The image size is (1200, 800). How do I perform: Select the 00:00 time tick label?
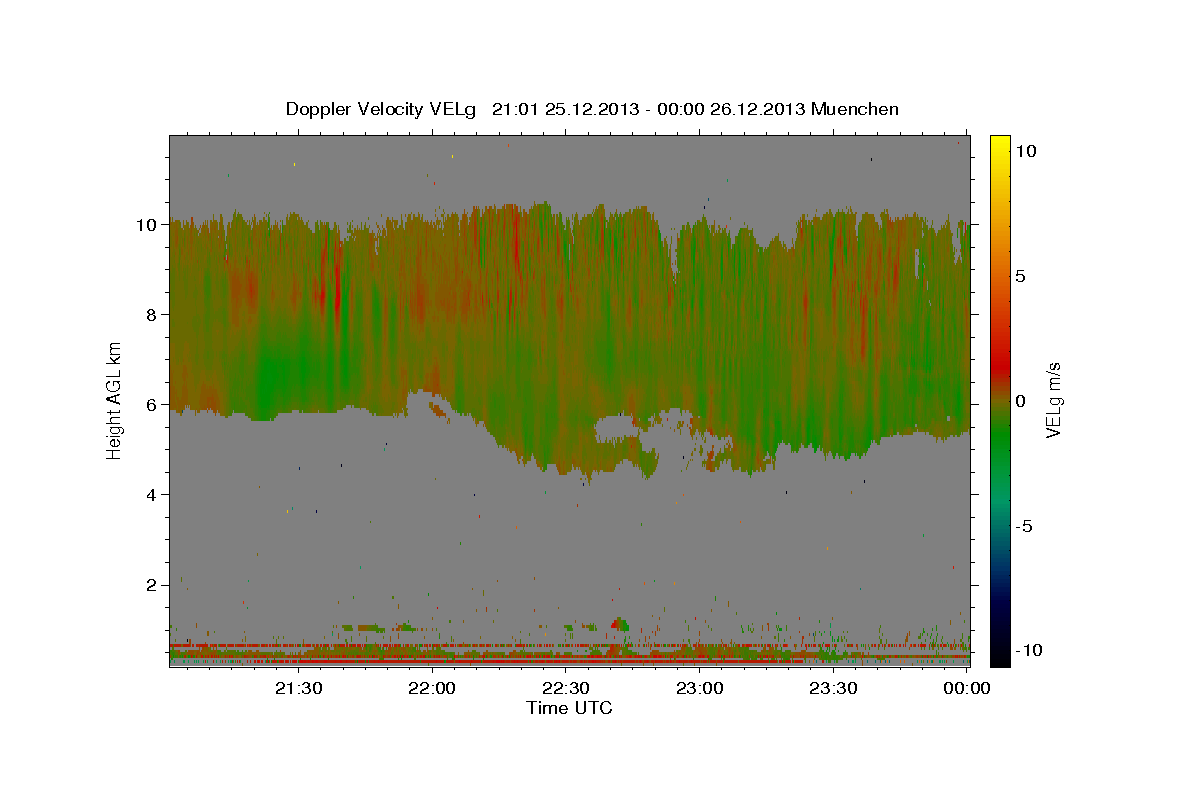[968, 688]
